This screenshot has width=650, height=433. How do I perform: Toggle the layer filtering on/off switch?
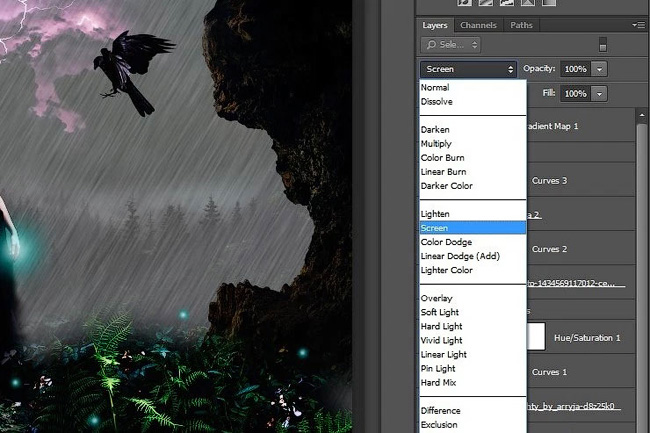click(x=603, y=44)
